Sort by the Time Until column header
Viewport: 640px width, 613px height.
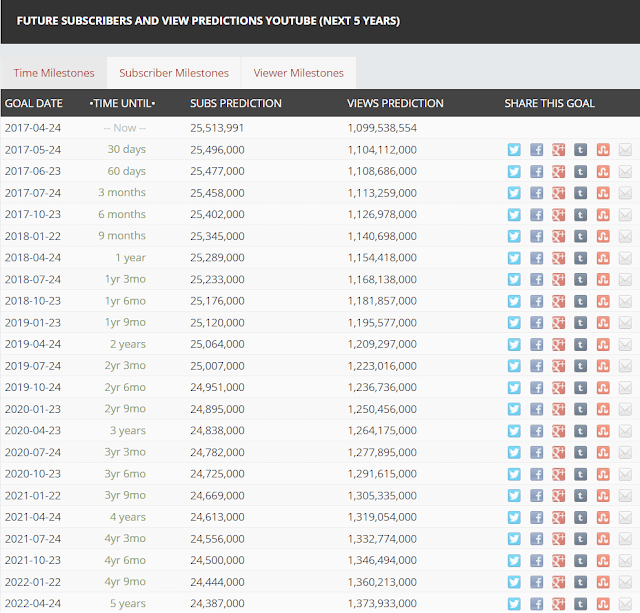pyautogui.click(x=122, y=103)
